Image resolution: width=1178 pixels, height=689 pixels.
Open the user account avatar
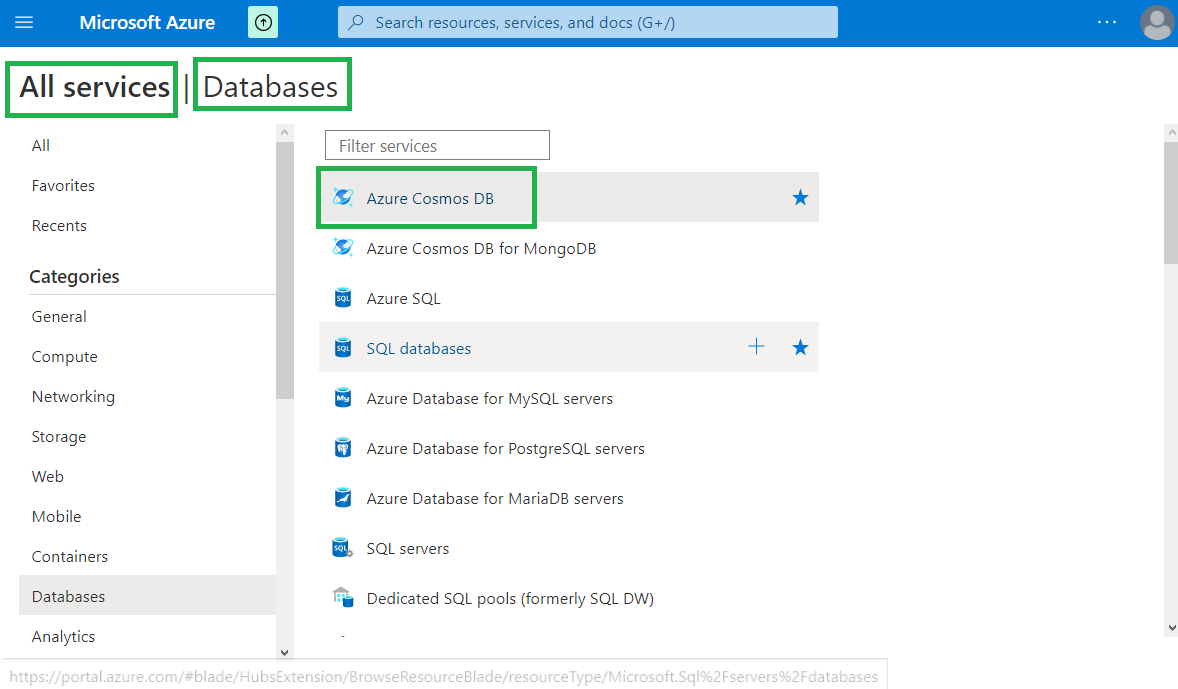click(1157, 23)
